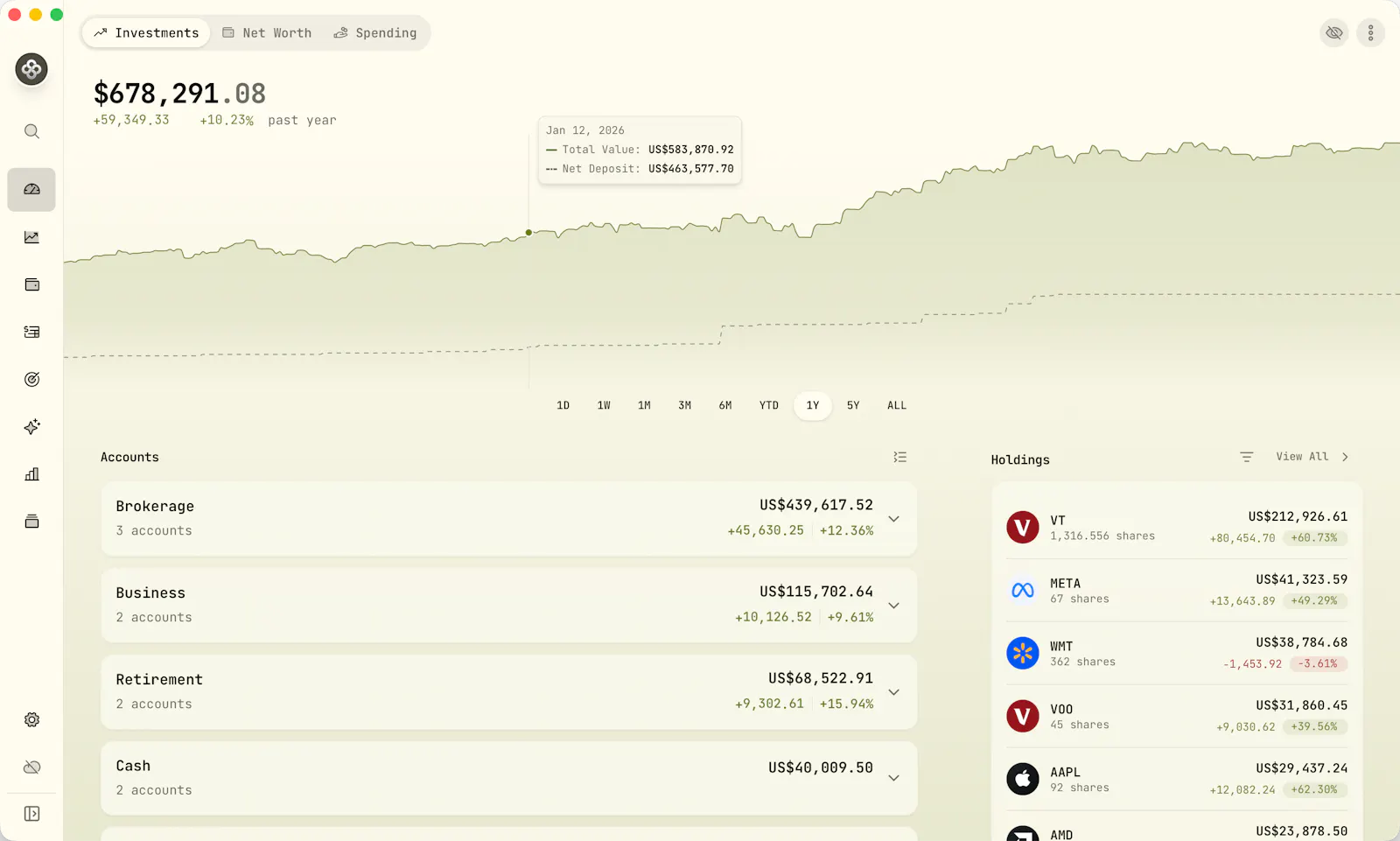Click Brokerage balance US$439,617.52
1400x841 pixels.
[816, 505]
